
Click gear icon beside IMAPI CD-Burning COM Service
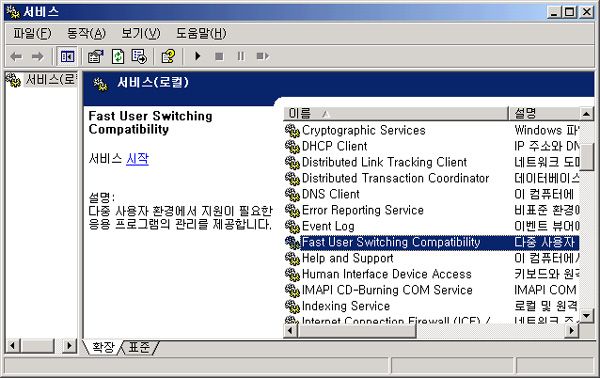pos(292,291)
